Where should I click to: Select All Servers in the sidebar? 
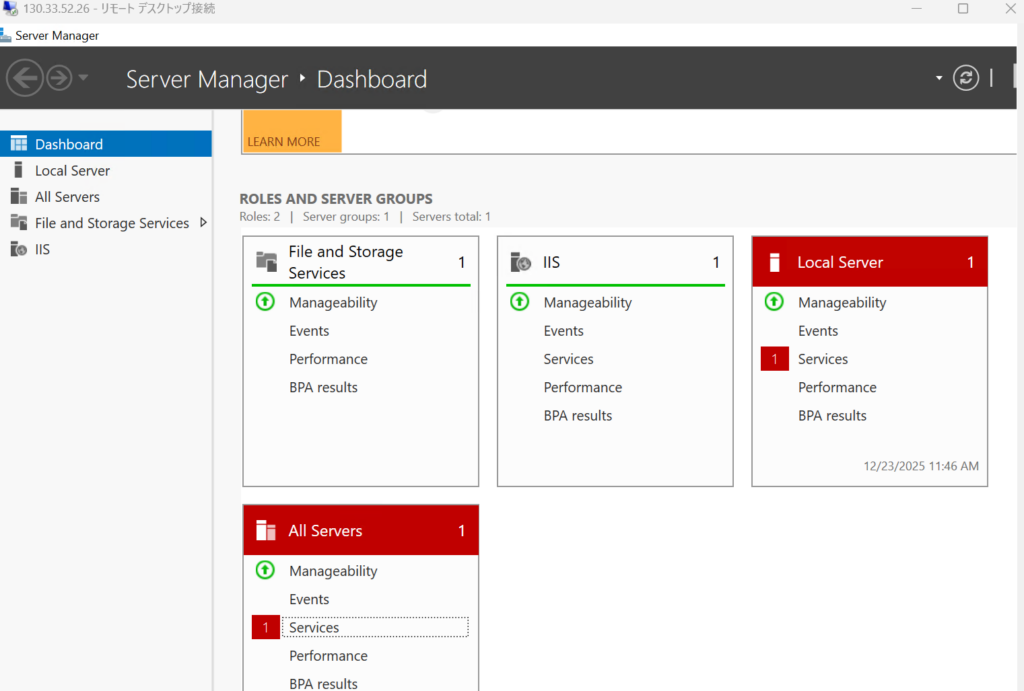67,197
